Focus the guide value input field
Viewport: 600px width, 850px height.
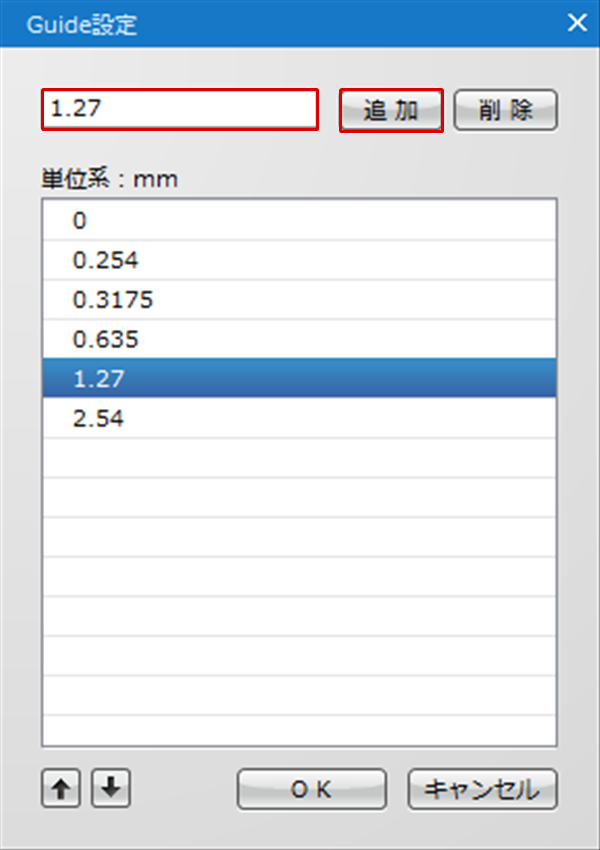coord(180,110)
